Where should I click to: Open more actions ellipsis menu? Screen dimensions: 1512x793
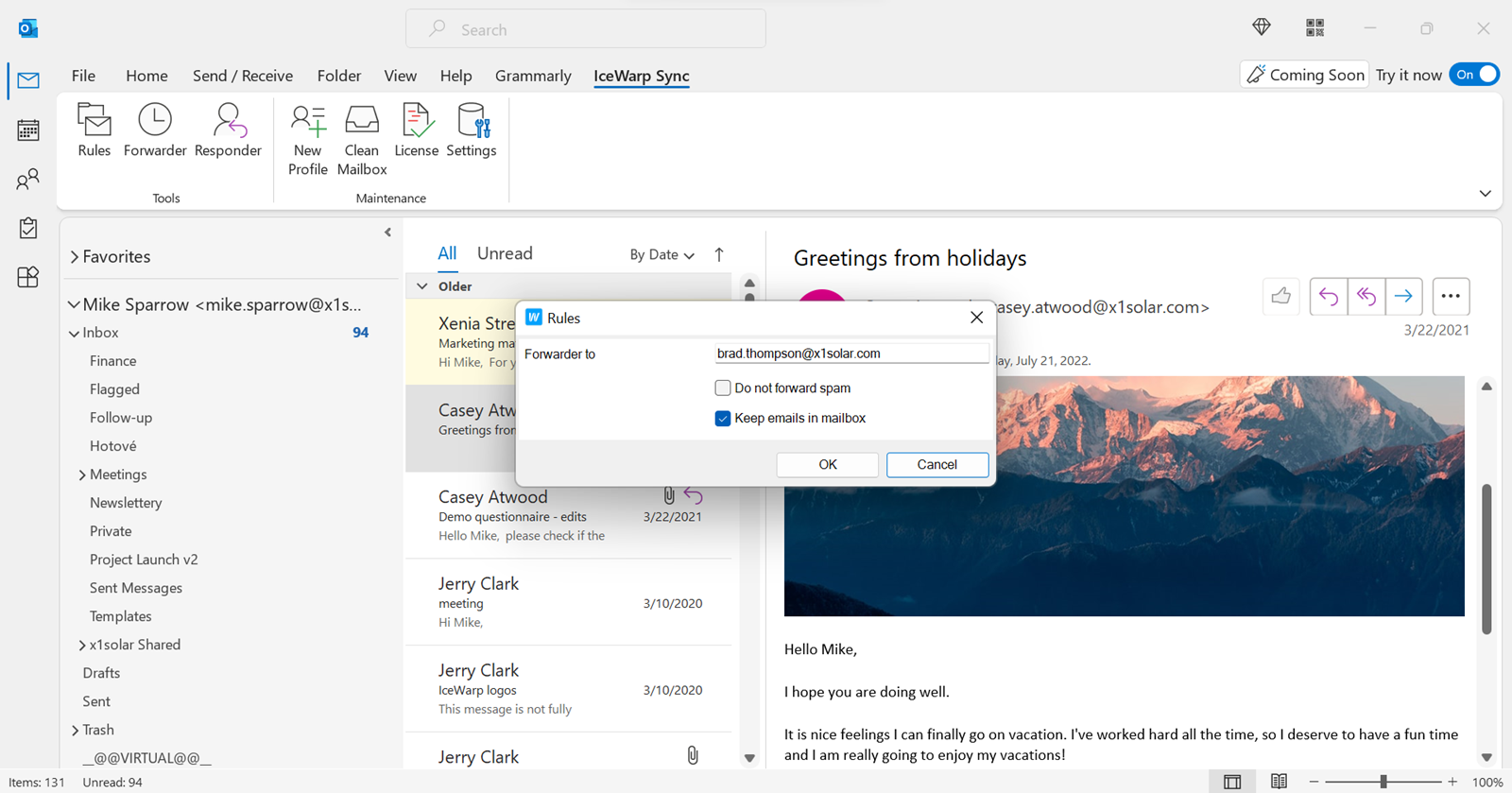tap(1451, 297)
